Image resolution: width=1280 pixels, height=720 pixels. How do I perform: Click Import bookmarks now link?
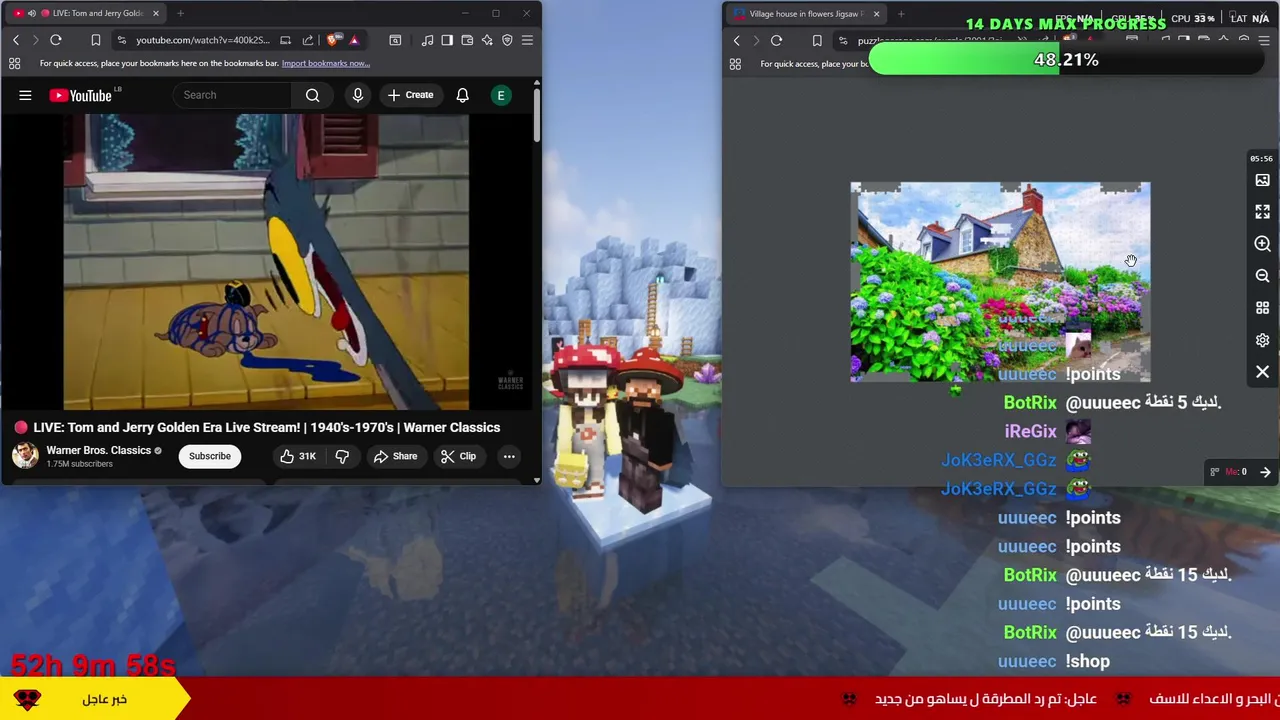click(325, 63)
